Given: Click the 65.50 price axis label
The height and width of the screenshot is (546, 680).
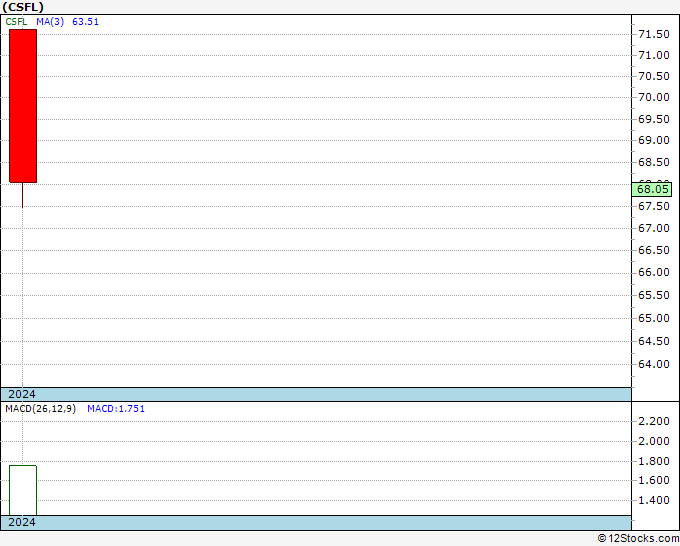Looking at the screenshot, I should click(654, 295).
